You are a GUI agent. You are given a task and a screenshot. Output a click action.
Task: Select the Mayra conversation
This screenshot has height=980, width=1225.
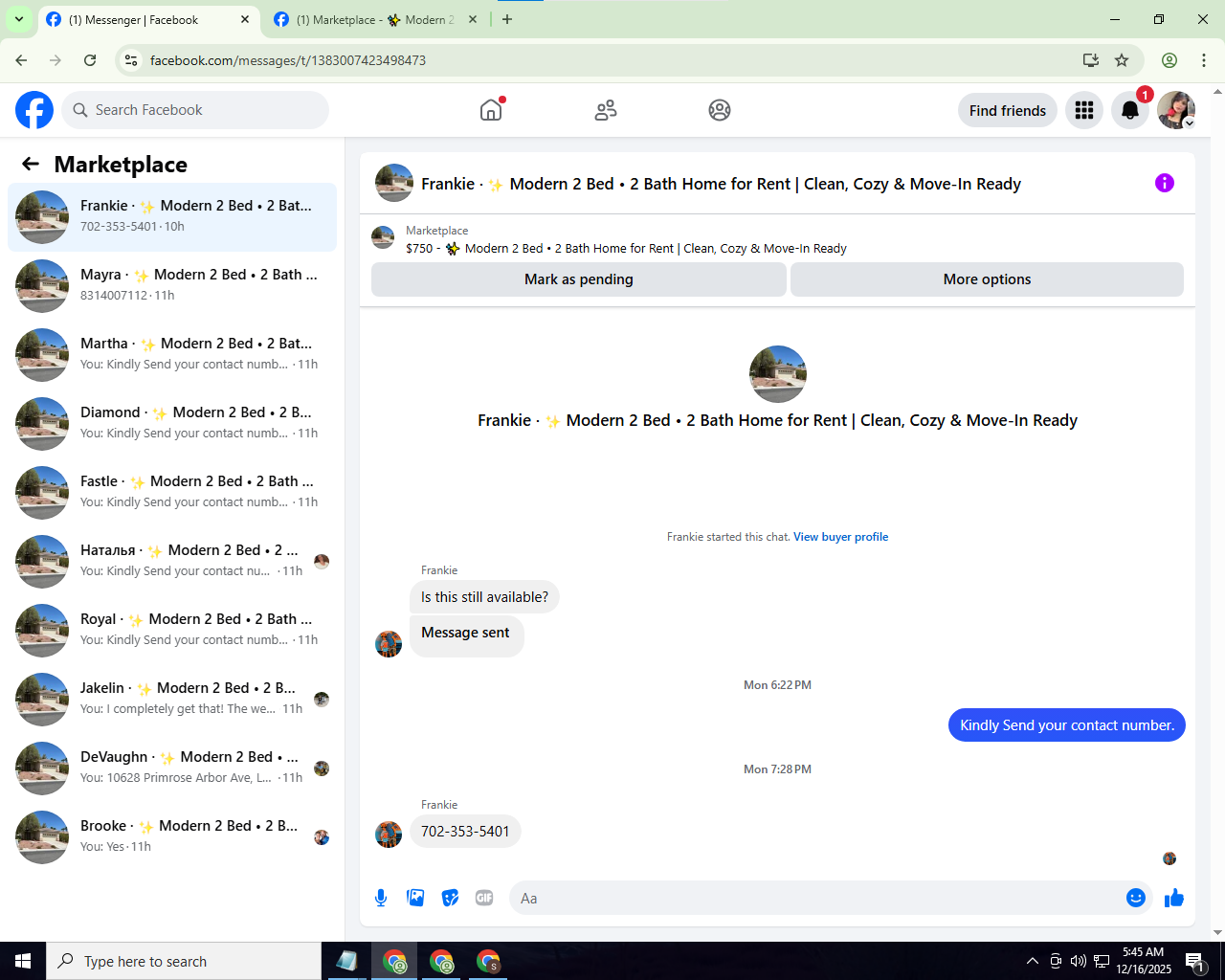pos(172,286)
